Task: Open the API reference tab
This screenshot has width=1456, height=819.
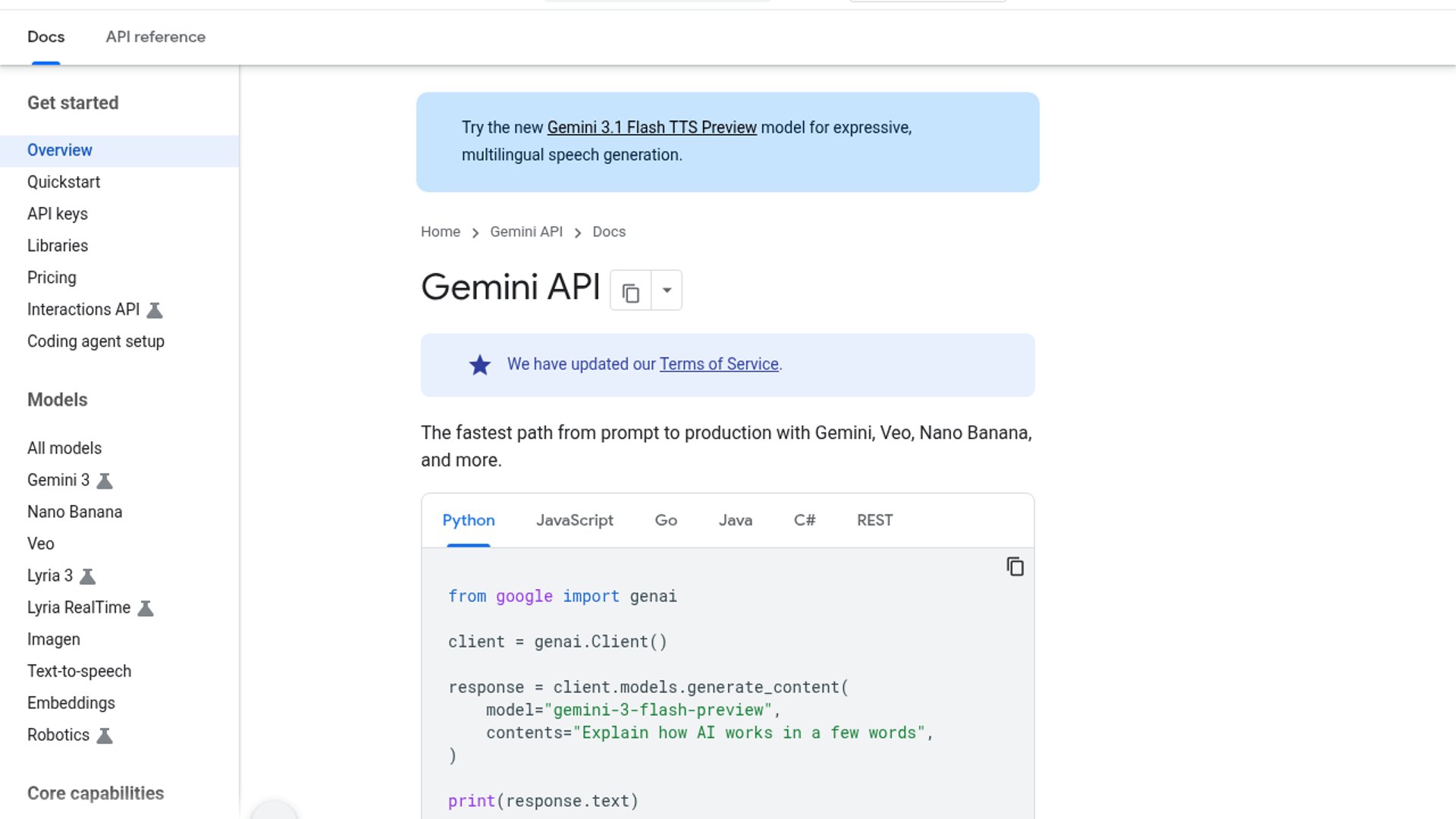Action: pos(155,37)
